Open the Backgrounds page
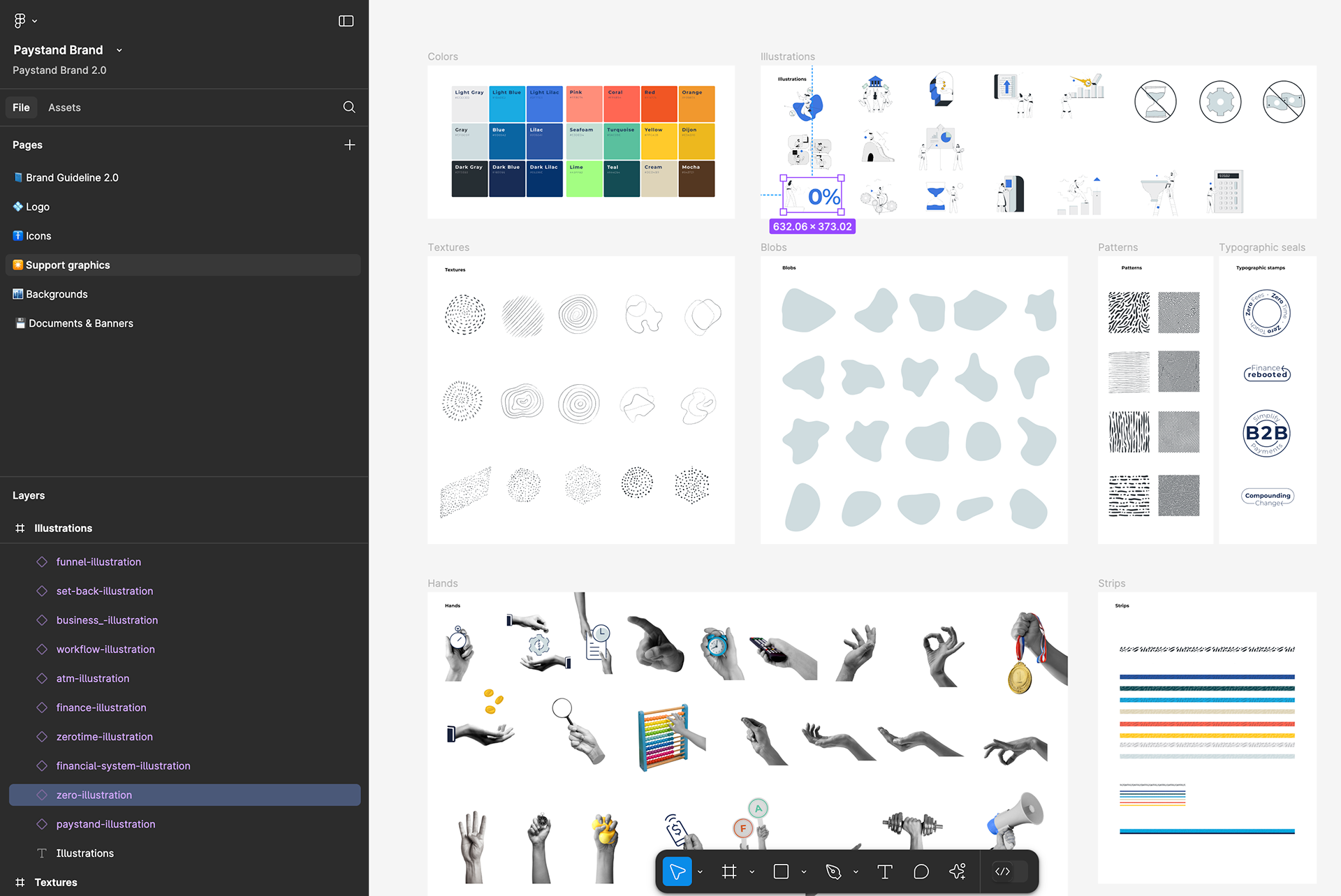Screen dimensions: 1341x896 tap(183, 295)
